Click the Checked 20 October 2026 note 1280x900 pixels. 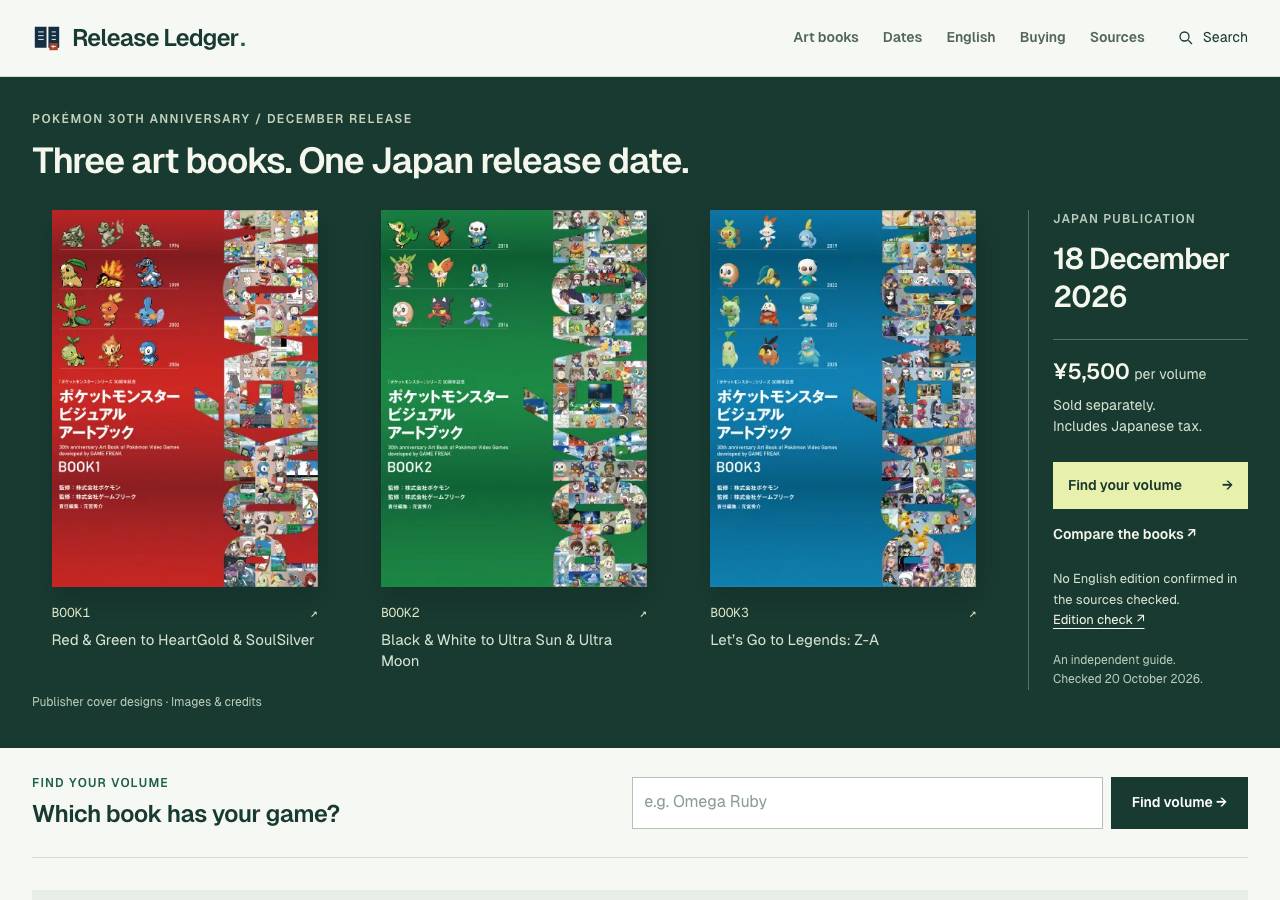click(x=1128, y=679)
